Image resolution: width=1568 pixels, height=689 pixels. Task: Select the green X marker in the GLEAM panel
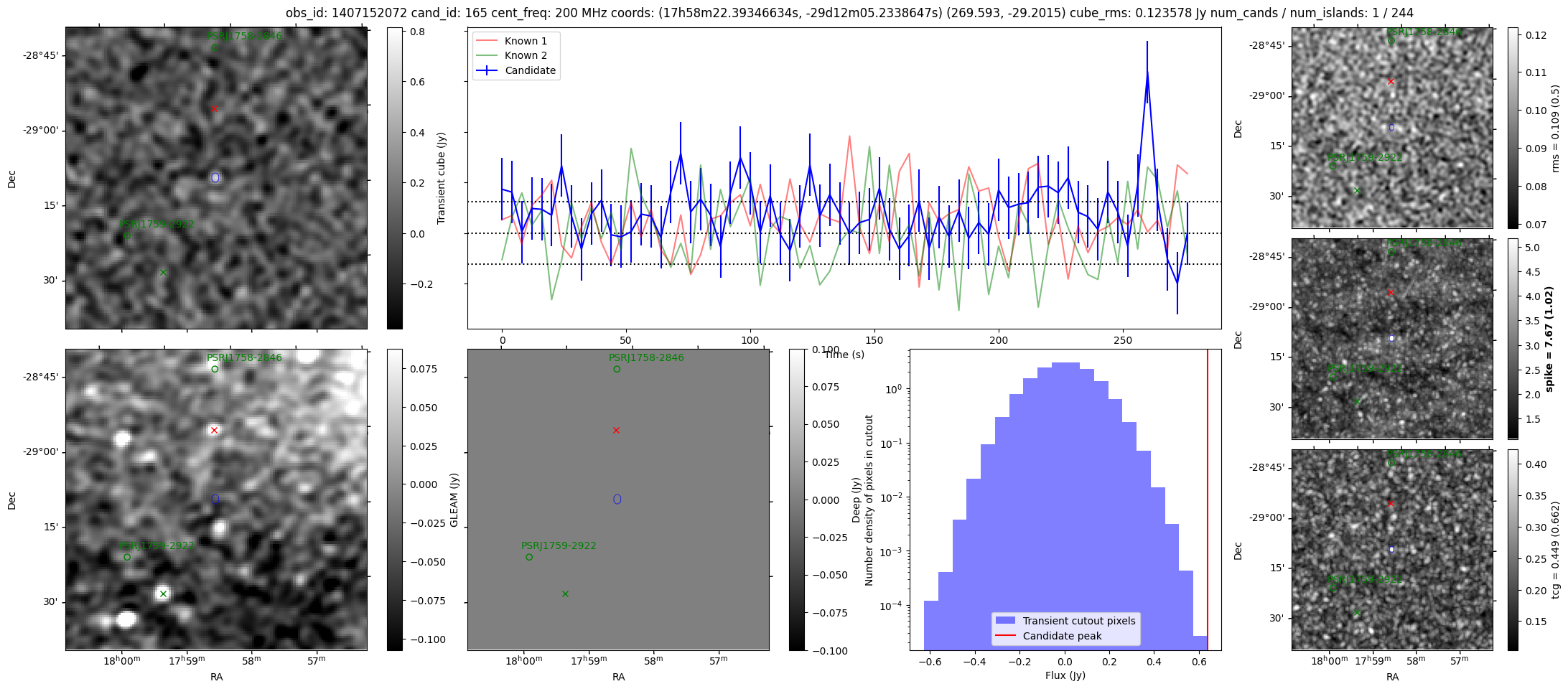point(565,594)
